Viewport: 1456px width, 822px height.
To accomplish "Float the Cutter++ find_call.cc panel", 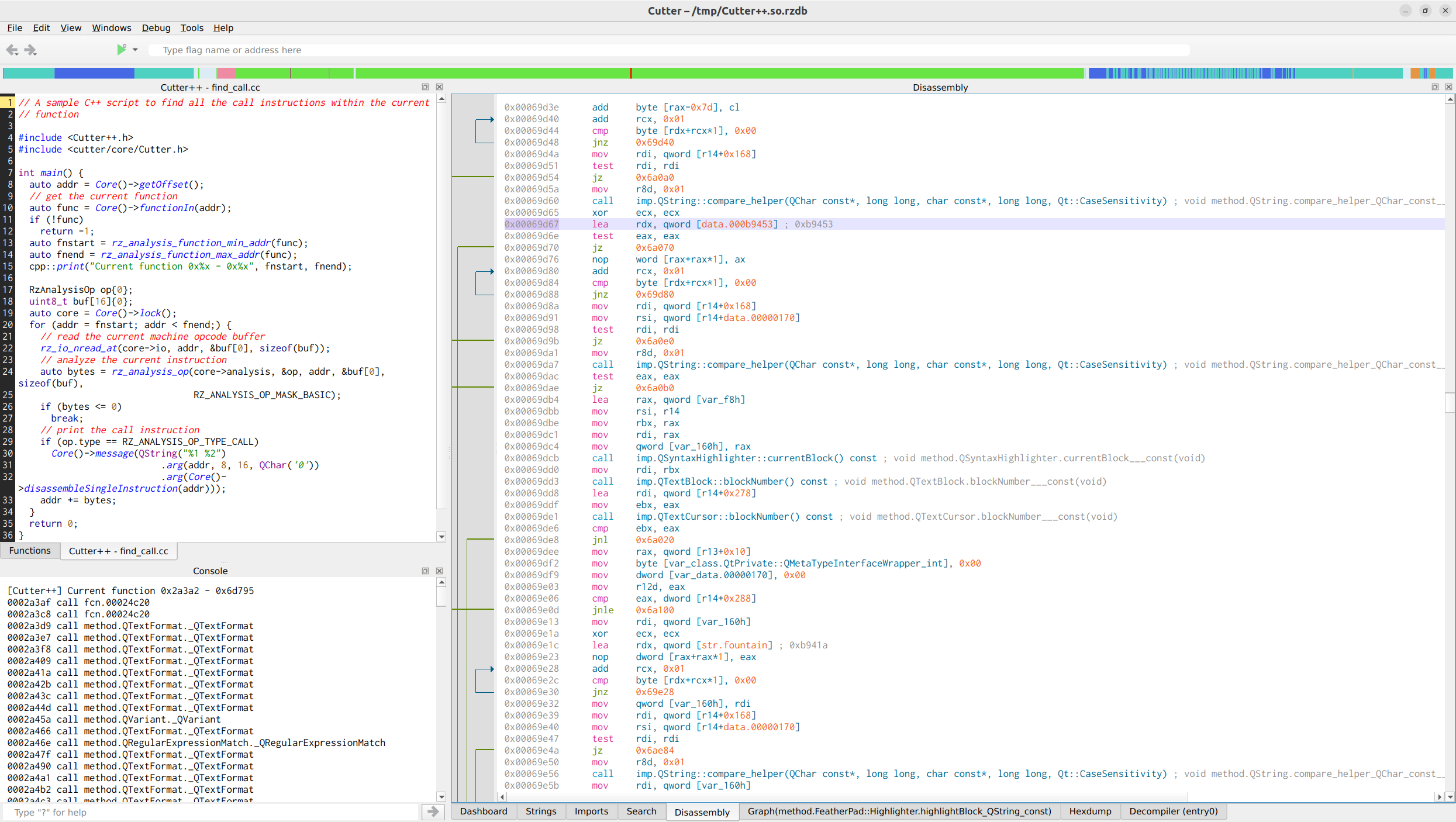I will (x=426, y=87).
